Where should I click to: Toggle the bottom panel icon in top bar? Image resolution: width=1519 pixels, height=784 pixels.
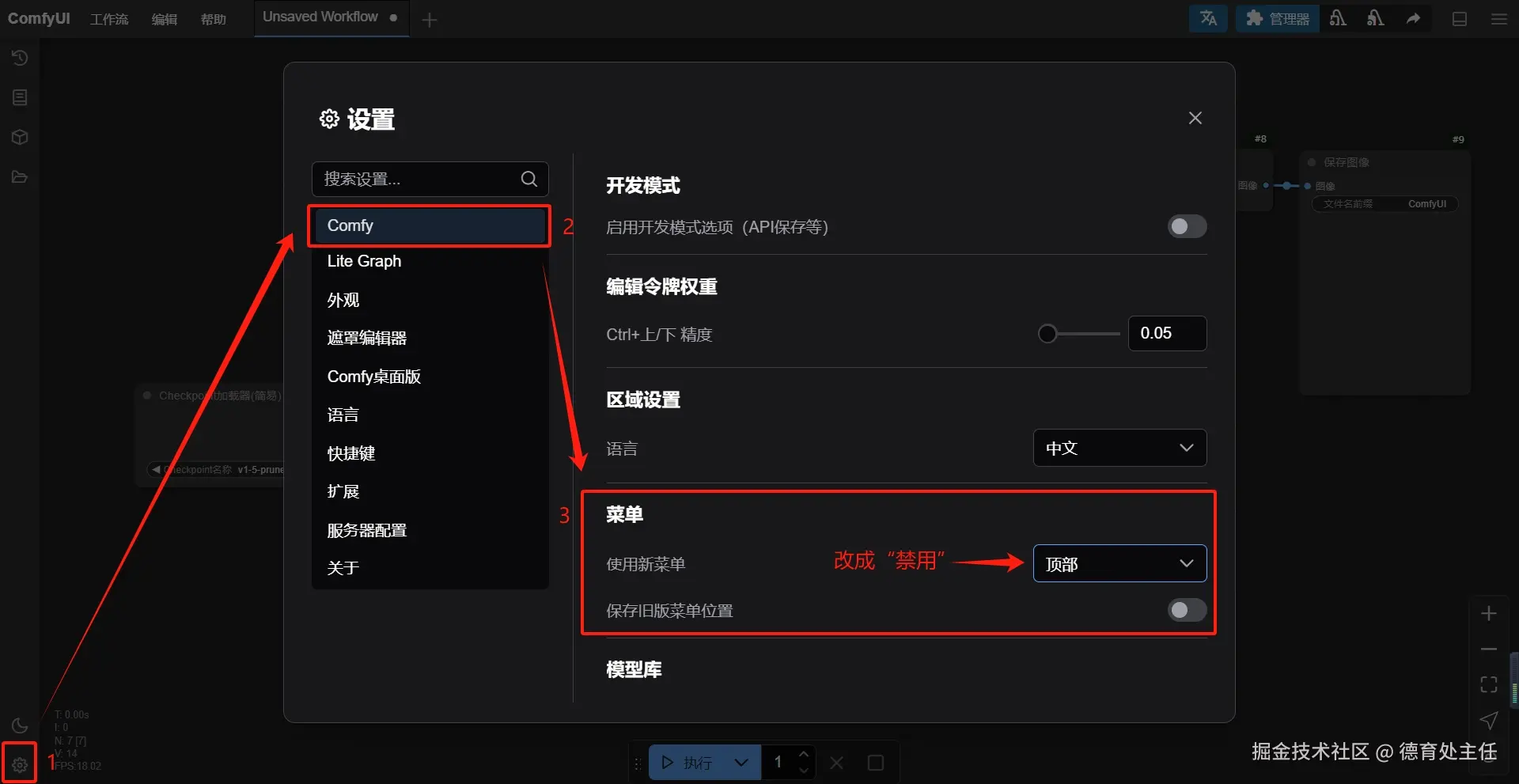point(1460,19)
